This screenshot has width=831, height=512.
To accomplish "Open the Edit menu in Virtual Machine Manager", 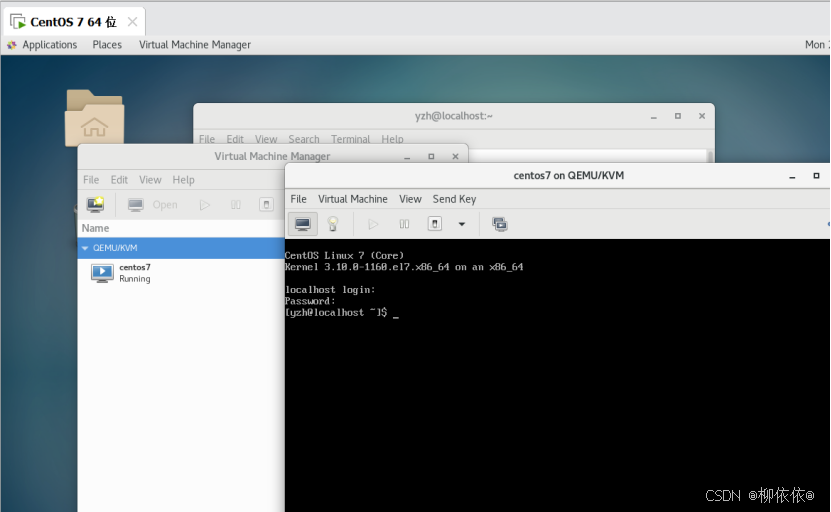I will 119,180.
